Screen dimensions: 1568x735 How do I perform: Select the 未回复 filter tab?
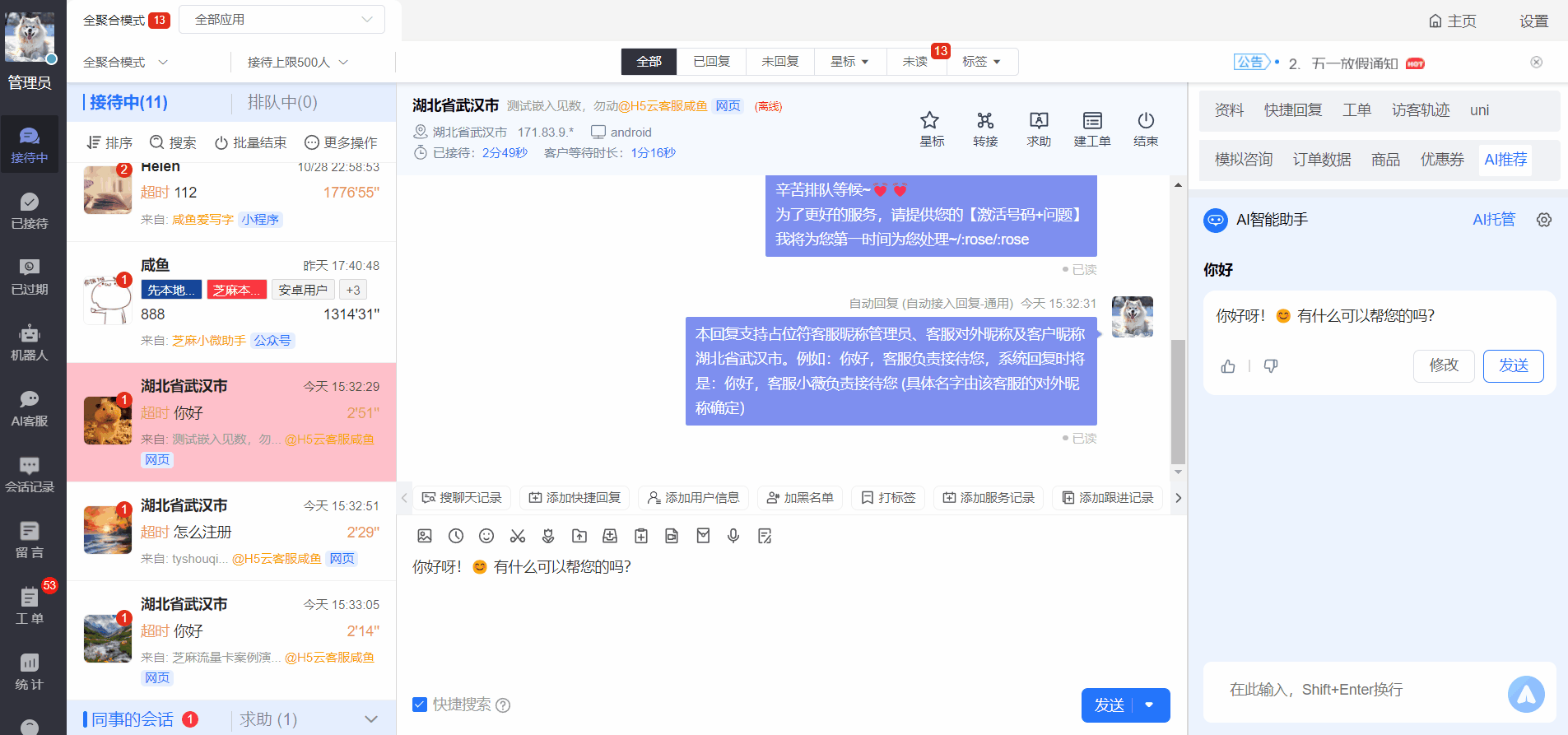point(780,62)
